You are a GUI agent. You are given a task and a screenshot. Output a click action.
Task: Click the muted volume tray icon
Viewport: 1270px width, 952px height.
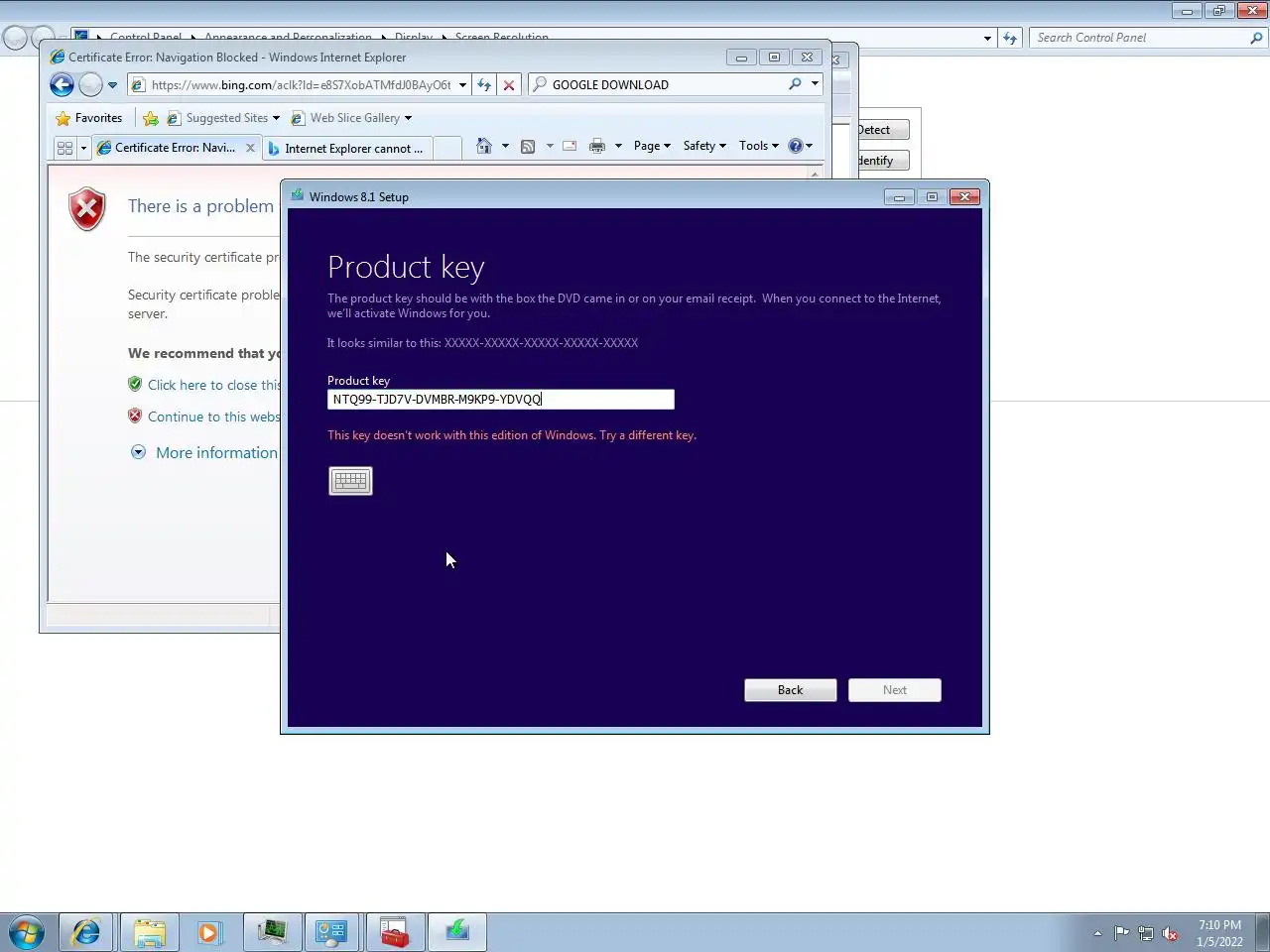(1171, 933)
